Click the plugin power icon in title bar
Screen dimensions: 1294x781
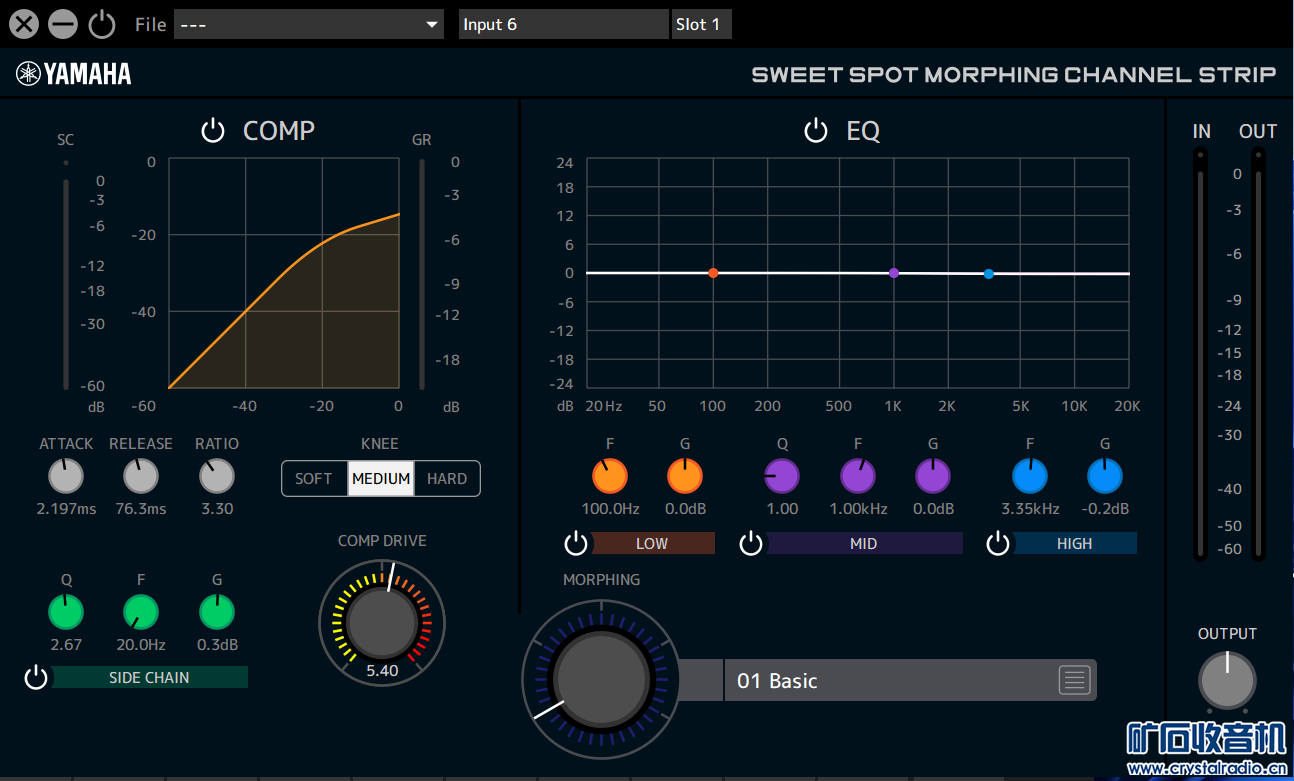point(102,24)
